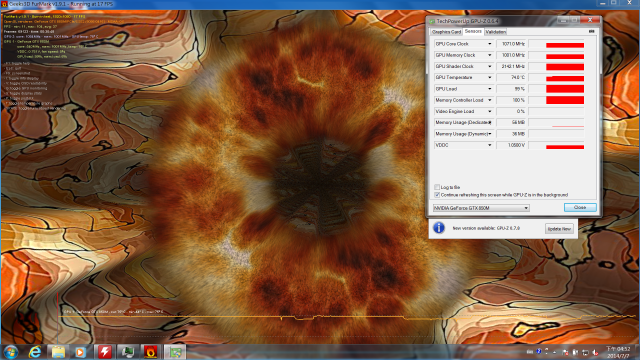640x360 pixels.
Task: Click the Update Now button
Action: (x=559, y=229)
